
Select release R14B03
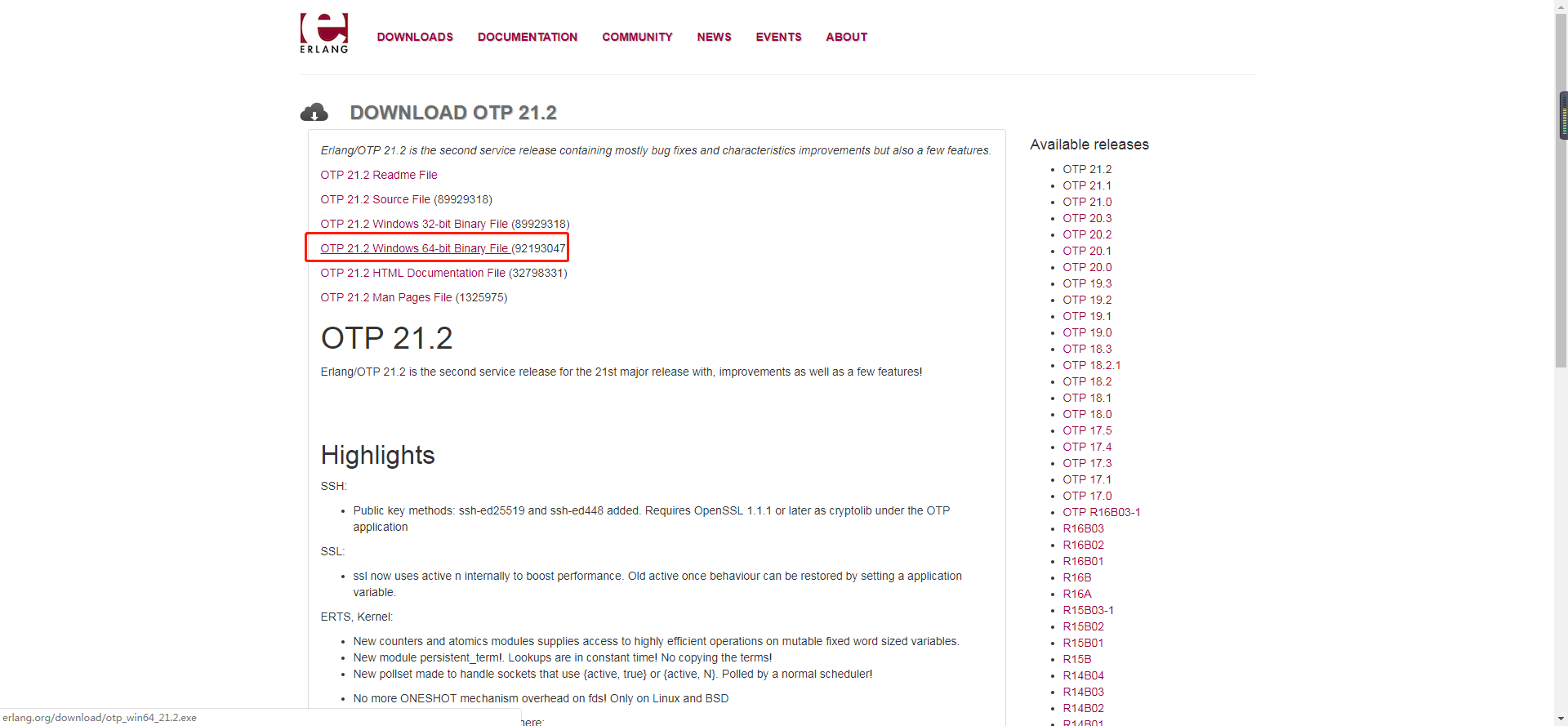pyautogui.click(x=1083, y=692)
